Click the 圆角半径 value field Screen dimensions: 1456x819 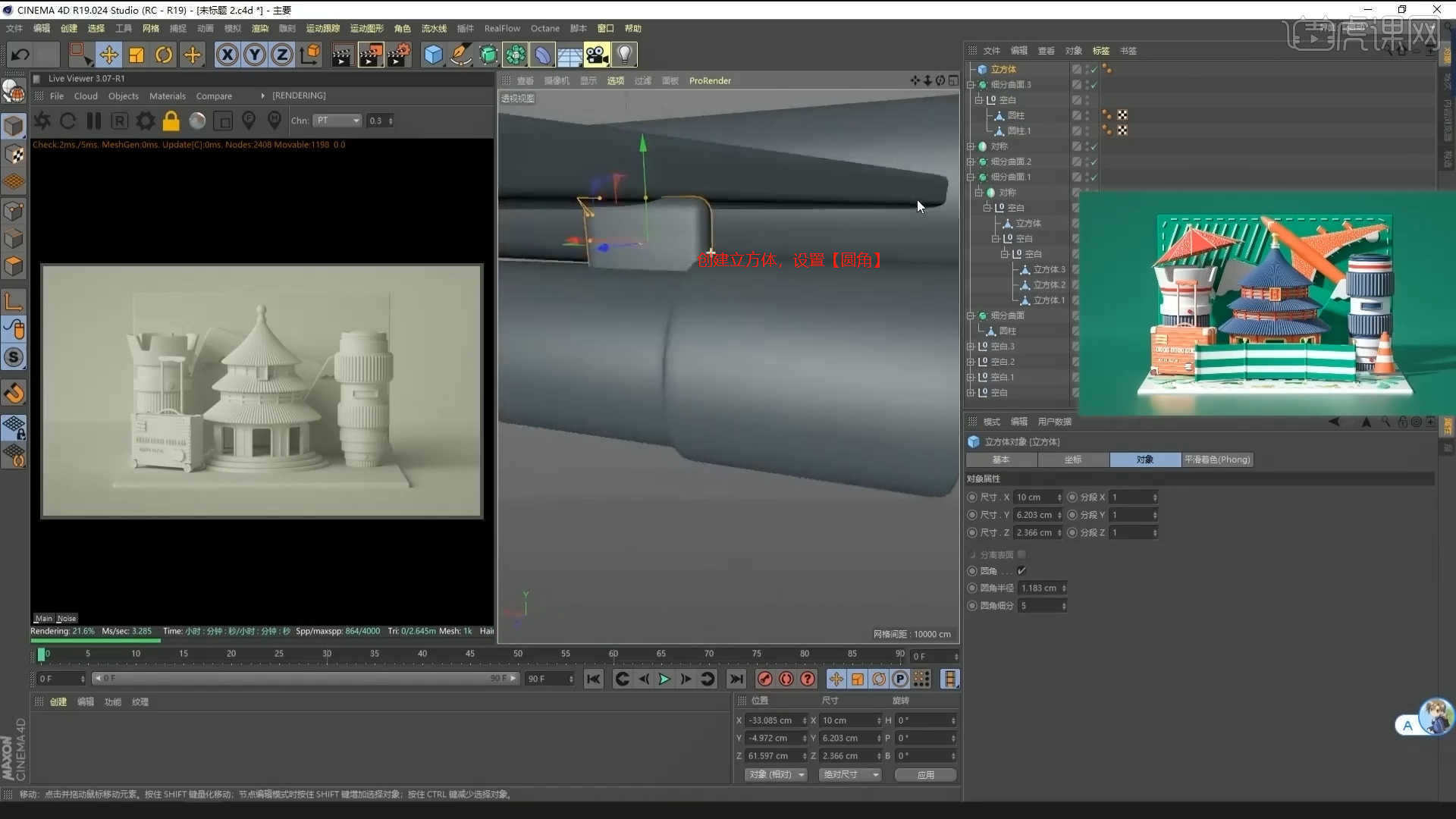tap(1039, 588)
